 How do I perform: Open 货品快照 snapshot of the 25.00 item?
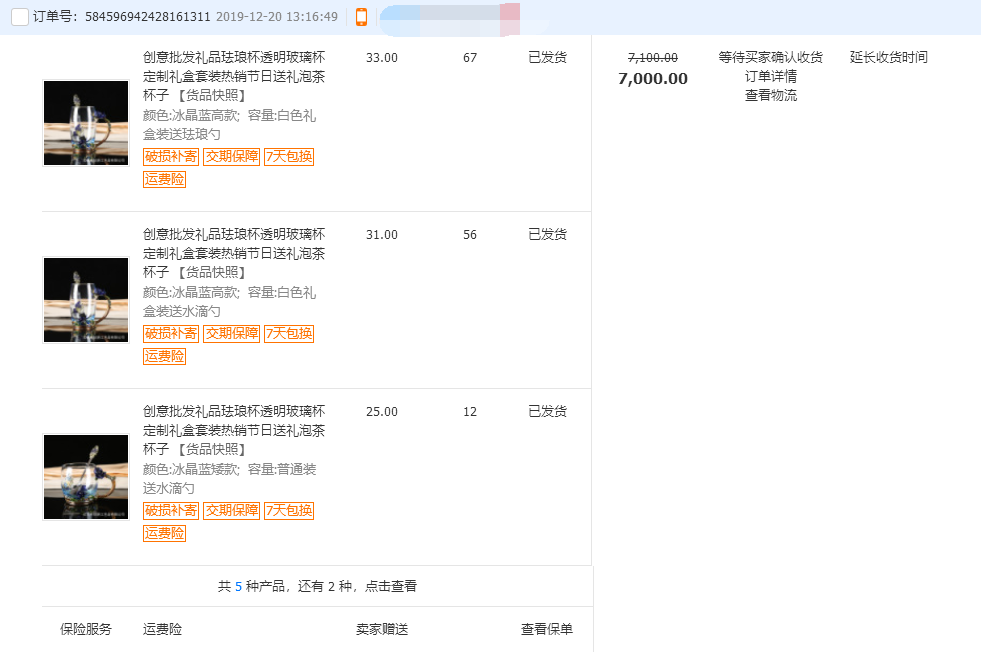[212, 450]
